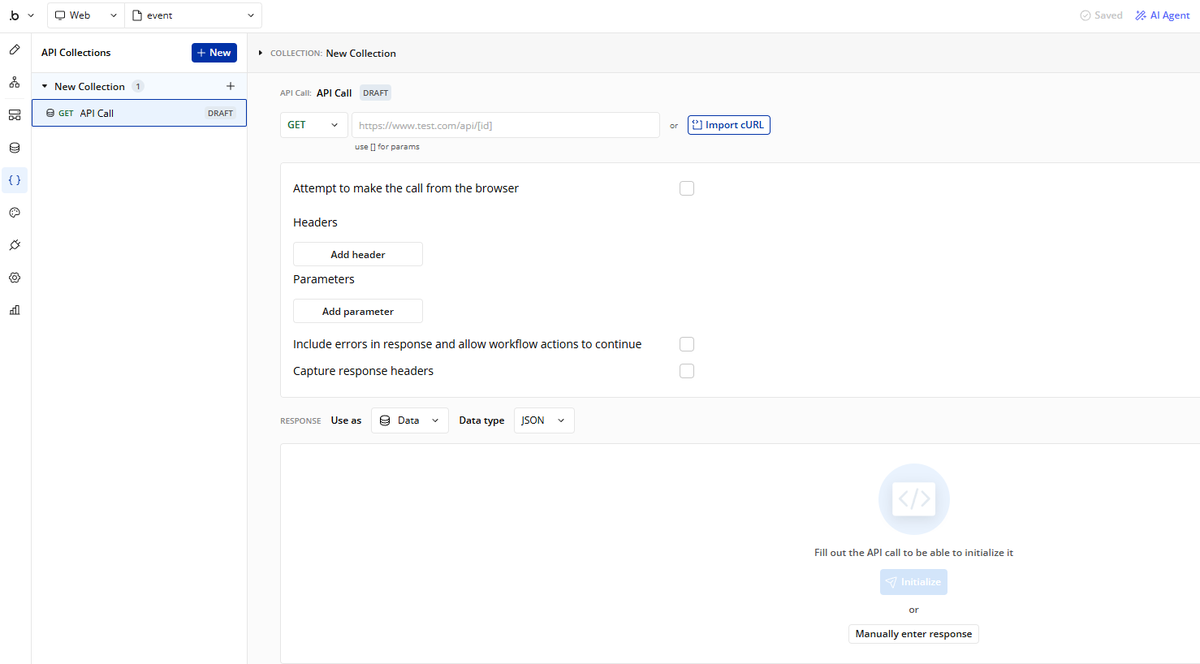
Task: Open the Web platform dropdown
Action: 86,16
